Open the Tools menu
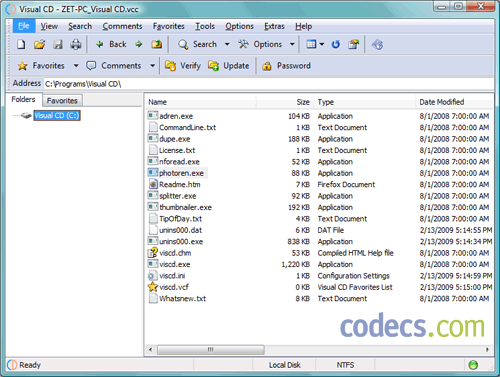This screenshot has height=377, width=500. [205, 26]
